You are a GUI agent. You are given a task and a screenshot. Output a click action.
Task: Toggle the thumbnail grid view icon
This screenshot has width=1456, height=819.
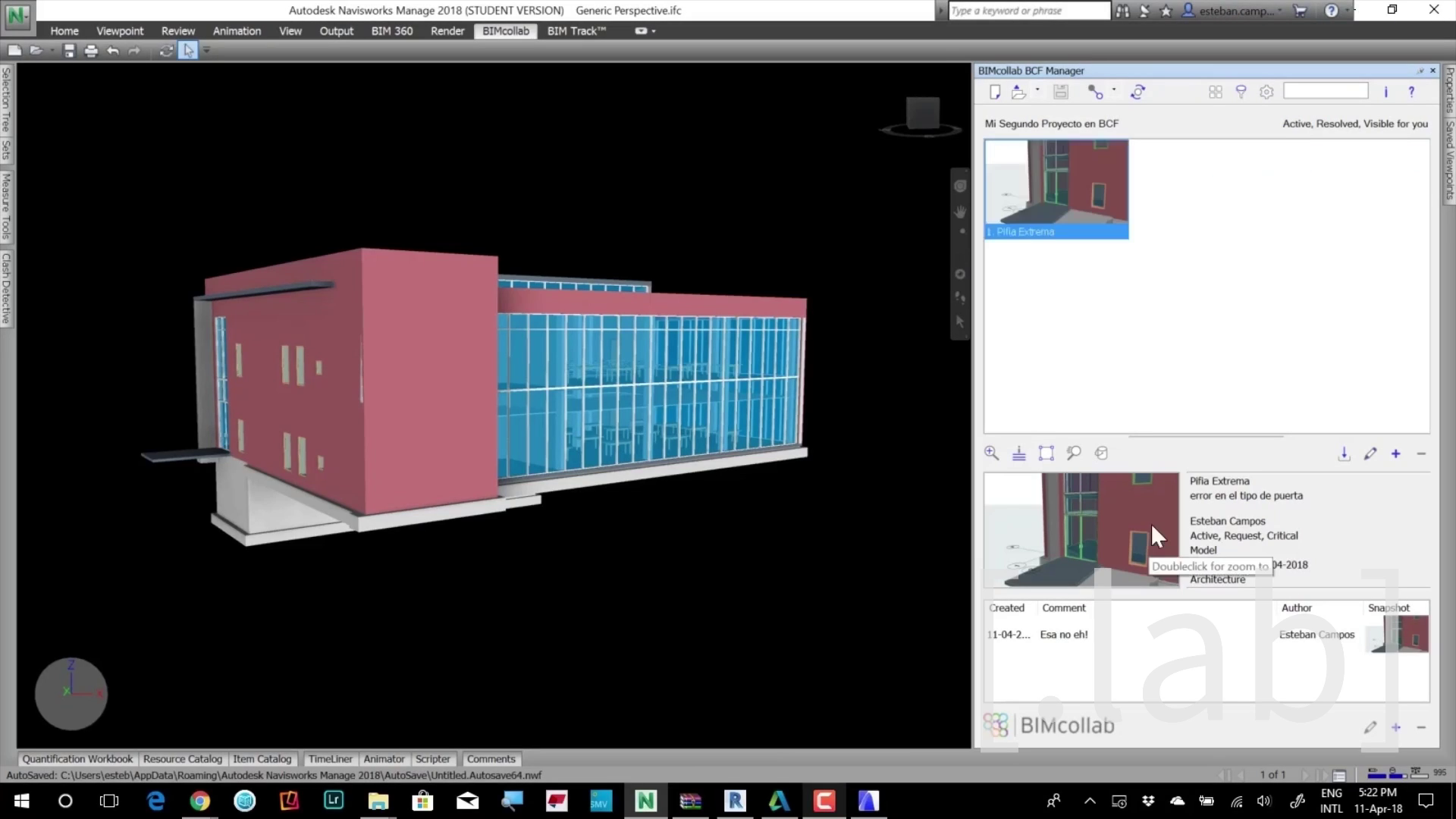[x=1215, y=92]
